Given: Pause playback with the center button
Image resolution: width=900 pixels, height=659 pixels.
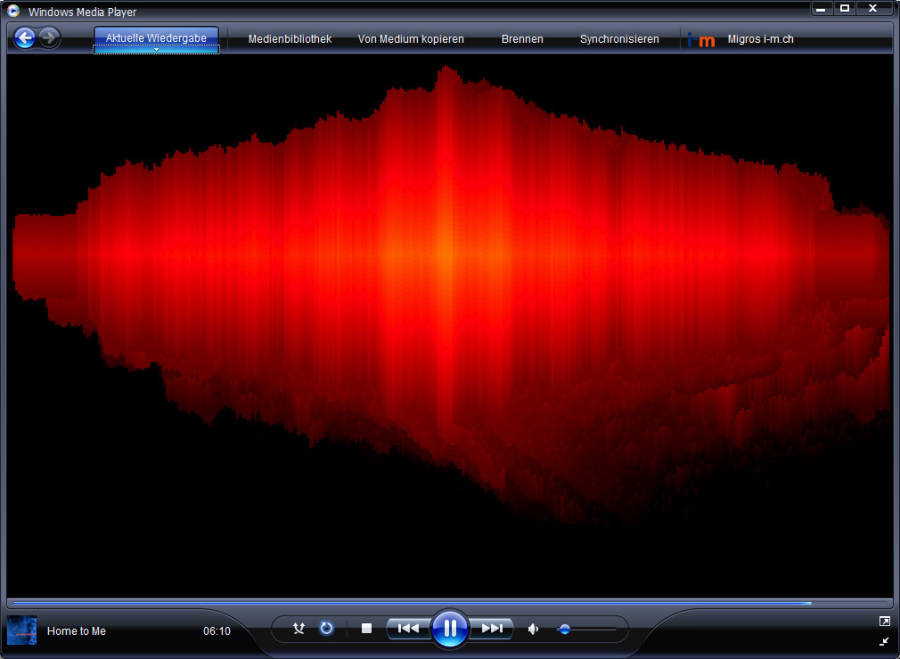Looking at the screenshot, I should (450, 628).
